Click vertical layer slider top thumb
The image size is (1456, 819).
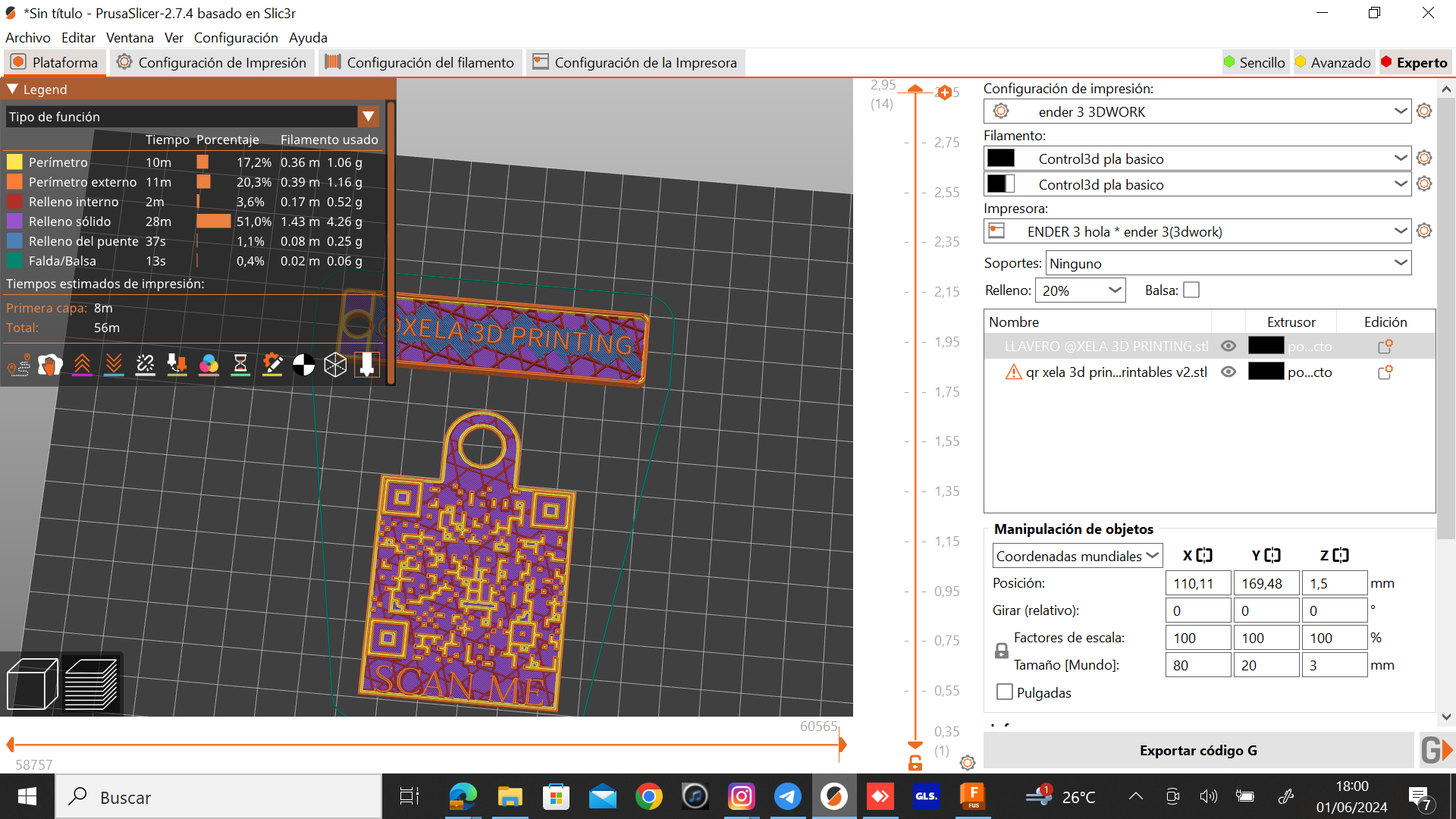(x=915, y=89)
